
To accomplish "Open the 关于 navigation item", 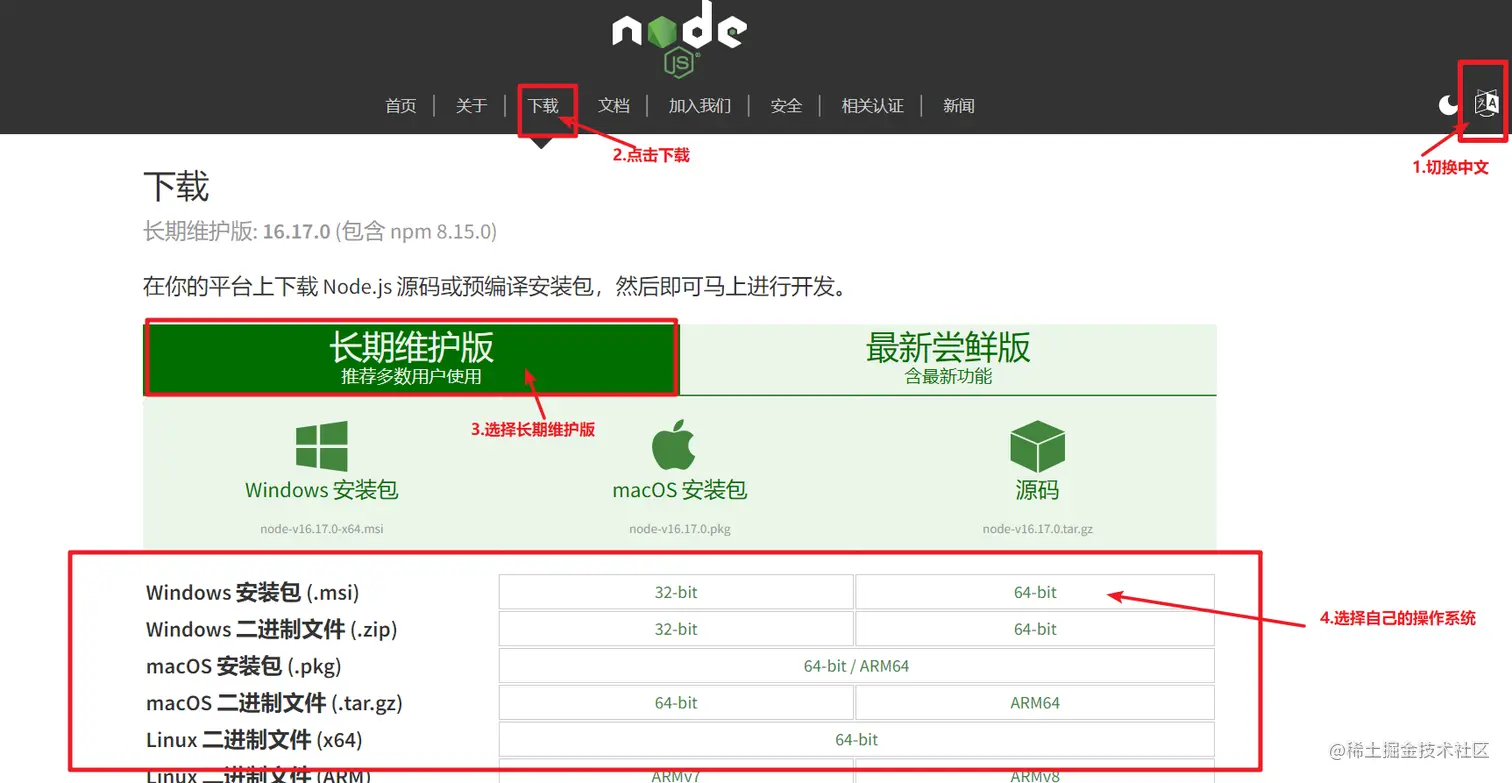I will point(472,106).
